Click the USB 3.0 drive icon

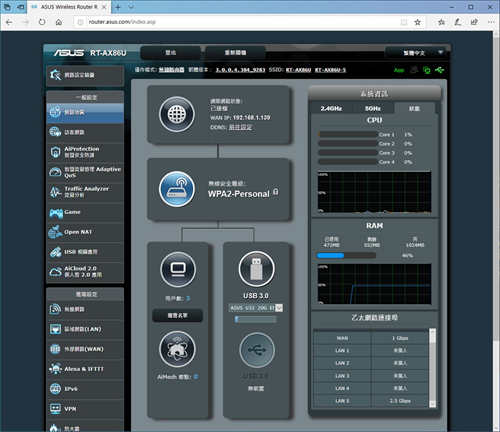[256, 269]
